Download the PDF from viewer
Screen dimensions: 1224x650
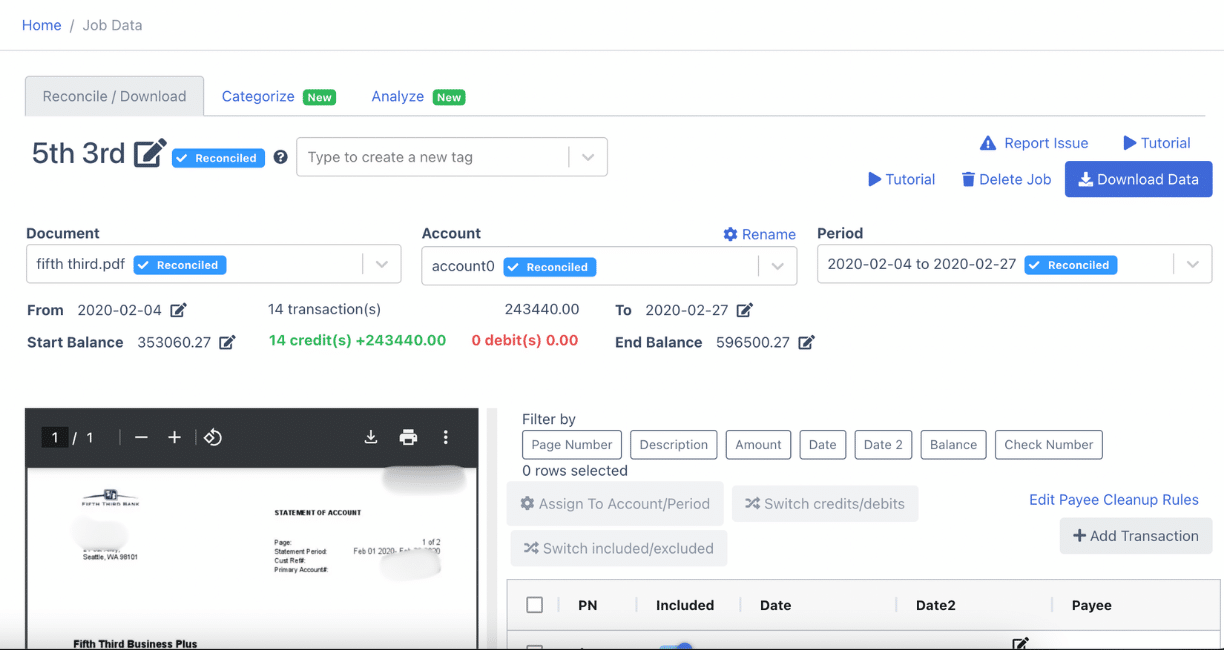tap(370, 437)
